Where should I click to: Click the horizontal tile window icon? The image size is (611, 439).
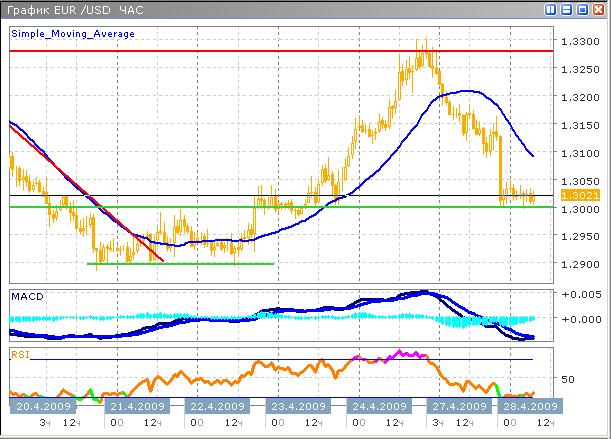(567, 9)
